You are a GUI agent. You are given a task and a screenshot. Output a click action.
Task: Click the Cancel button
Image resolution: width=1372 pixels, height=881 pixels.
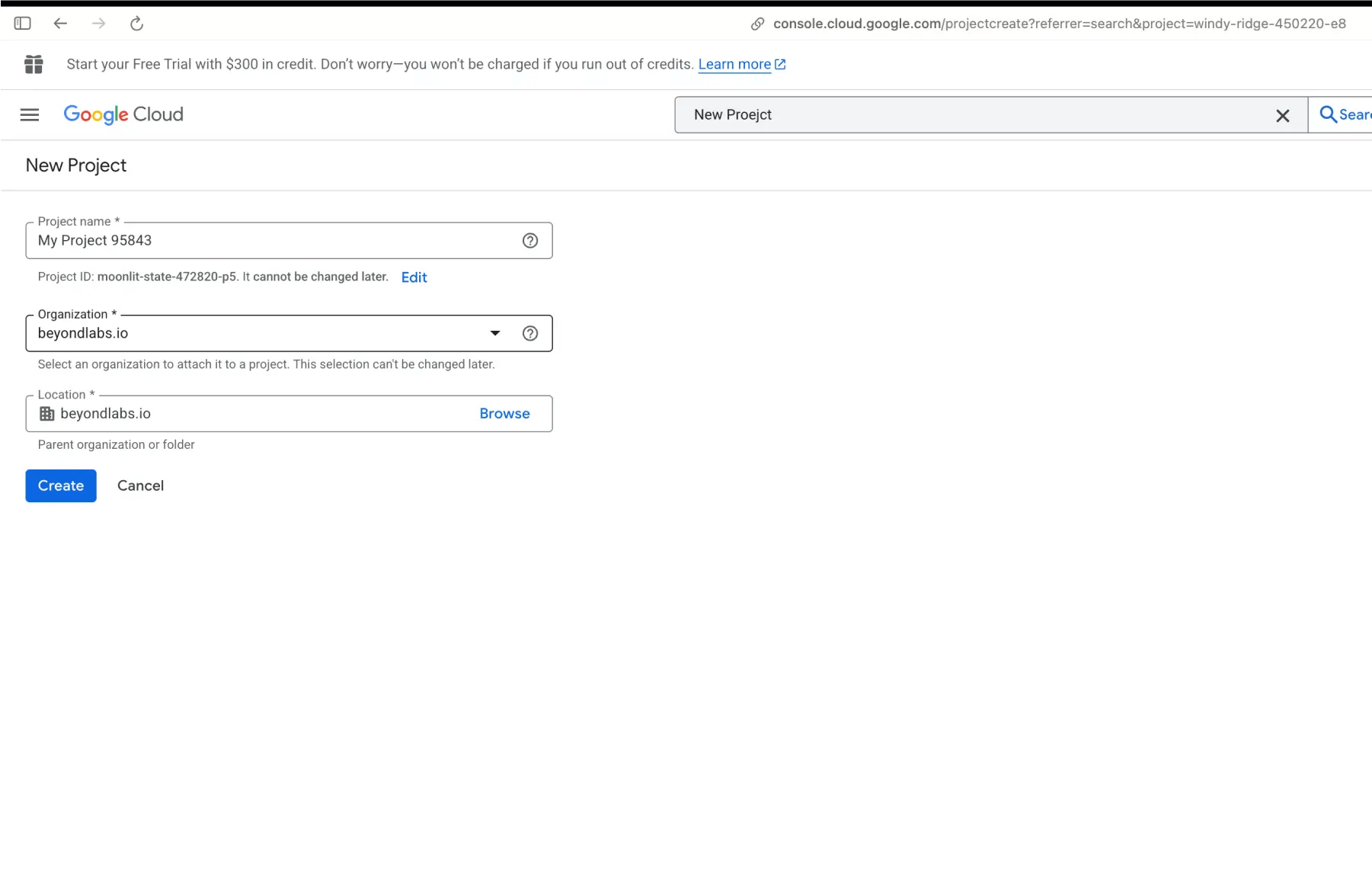pyautogui.click(x=140, y=485)
